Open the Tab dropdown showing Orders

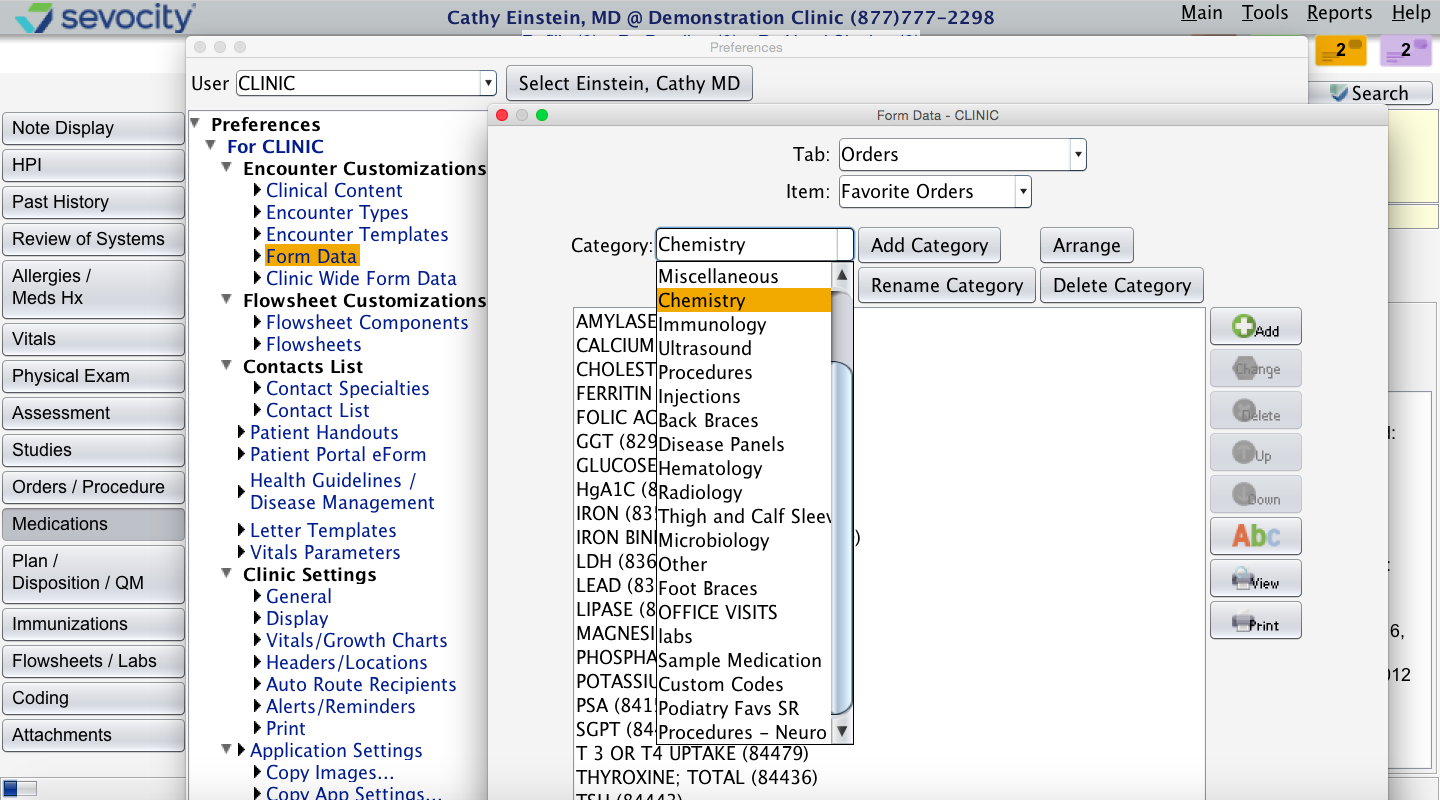[x=962, y=155]
